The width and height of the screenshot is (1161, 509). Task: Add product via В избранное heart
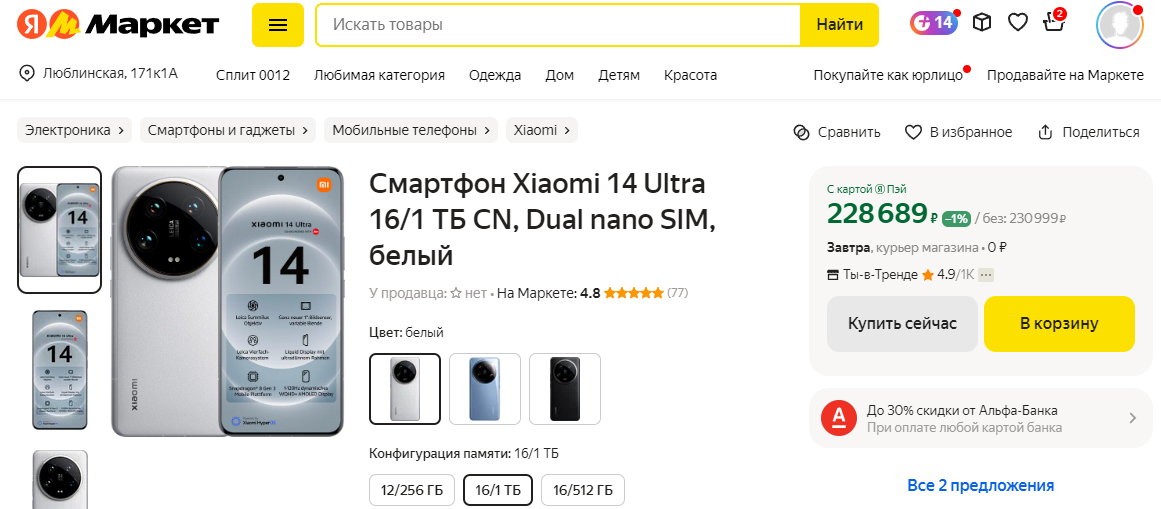coord(913,133)
